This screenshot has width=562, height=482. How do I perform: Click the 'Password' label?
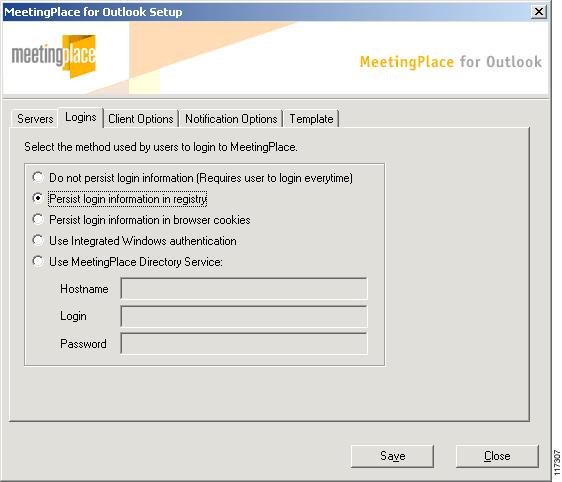(x=83, y=344)
